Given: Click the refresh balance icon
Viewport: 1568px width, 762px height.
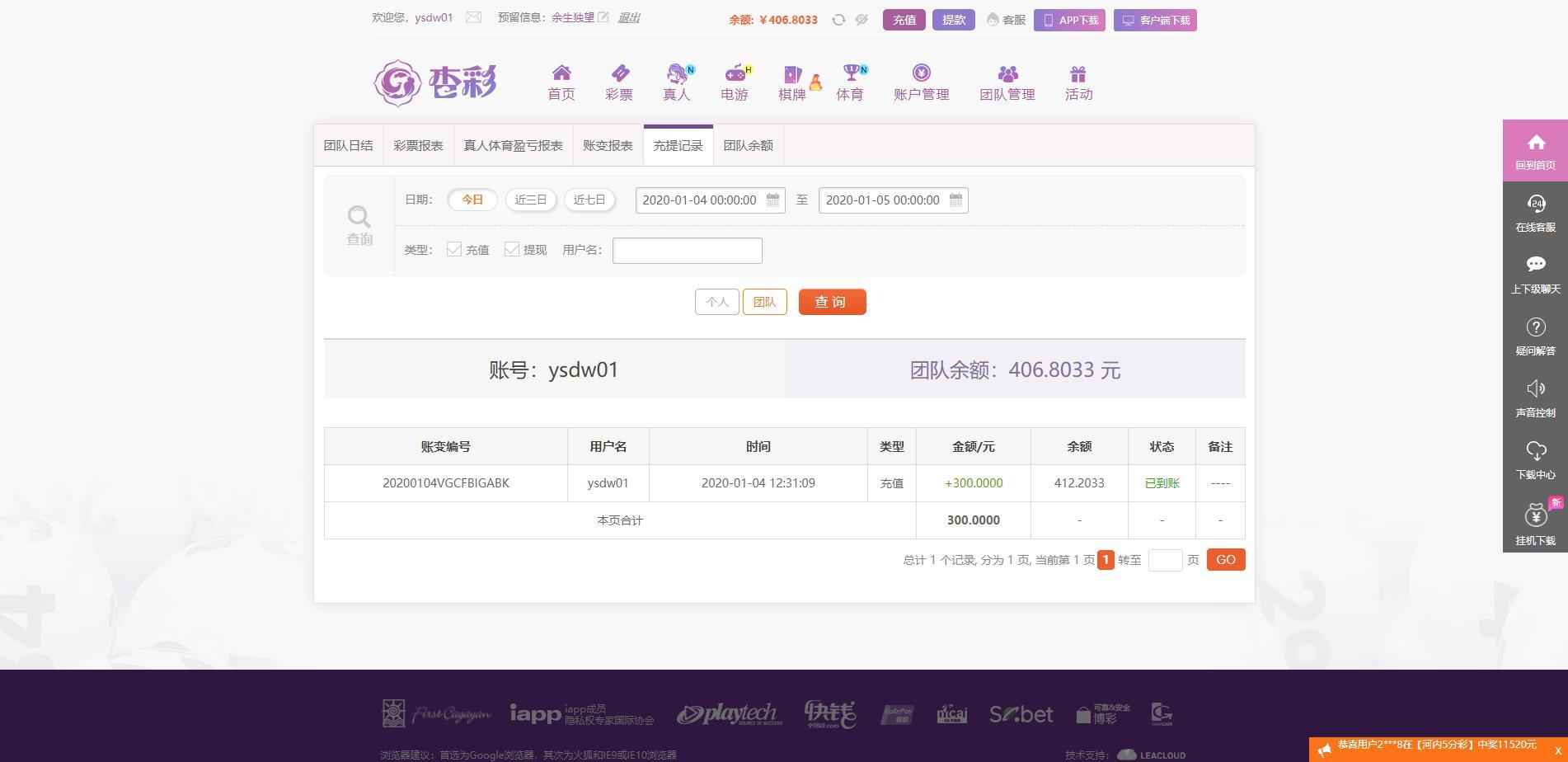Looking at the screenshot, I should tap(838, 20).
